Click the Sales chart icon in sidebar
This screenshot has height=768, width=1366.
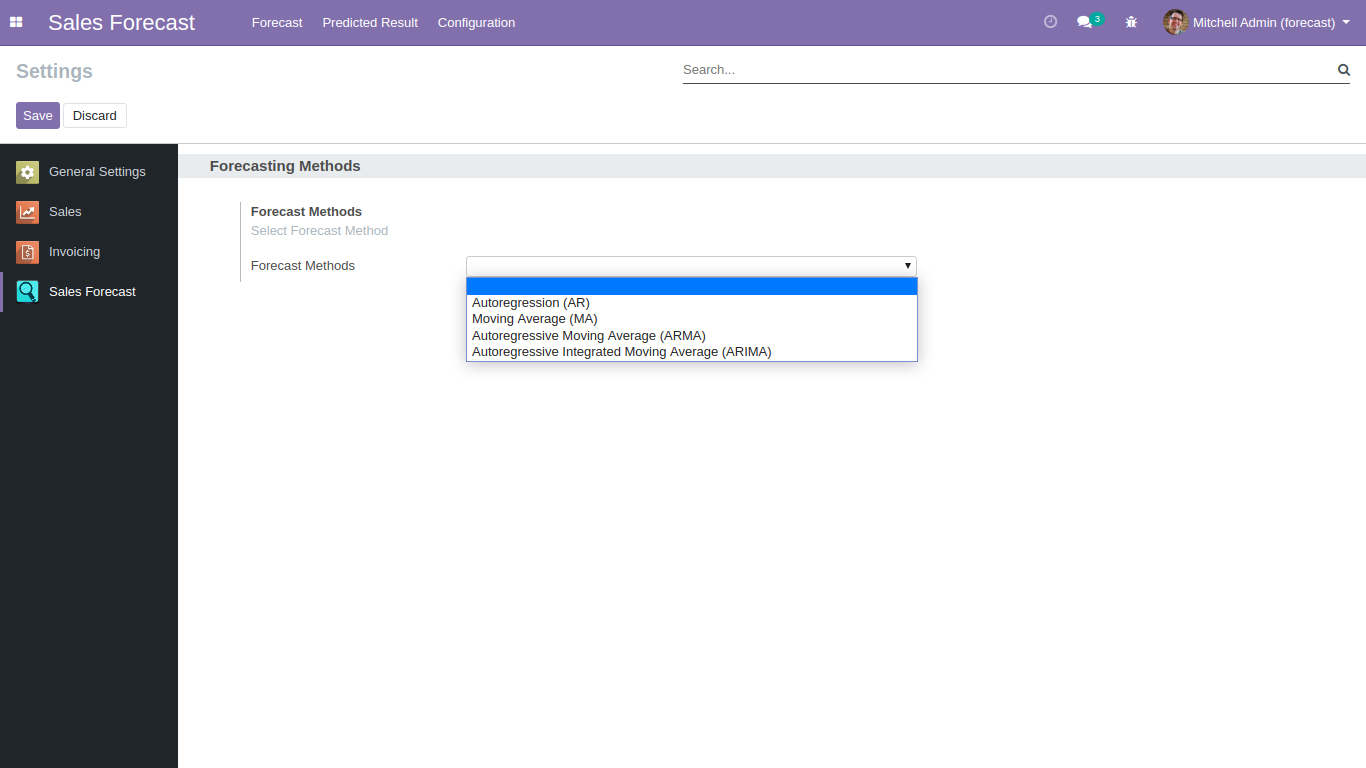point(27,212)
